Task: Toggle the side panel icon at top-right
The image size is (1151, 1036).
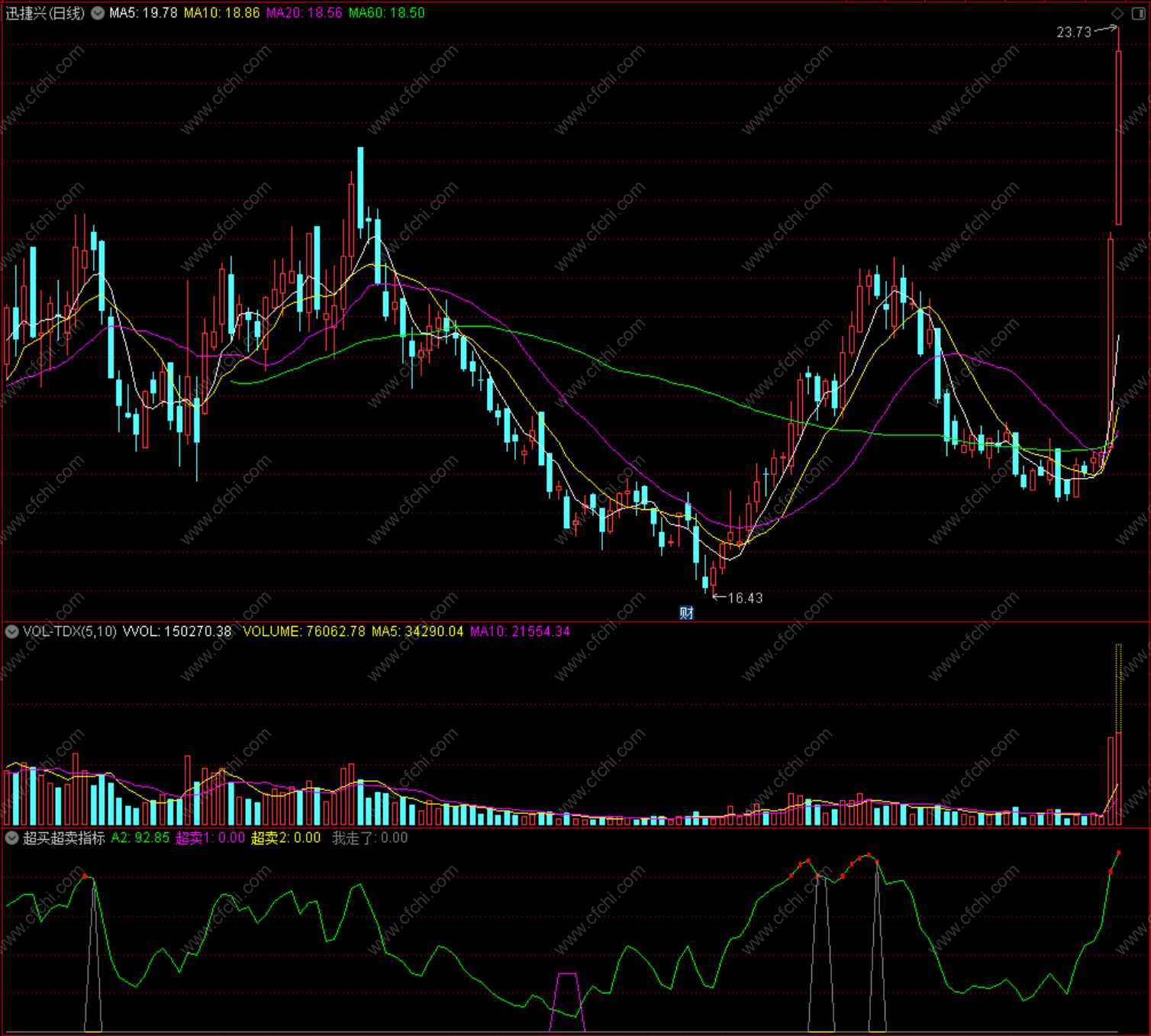Action: pyautogui.click(x=1137, y=13)
